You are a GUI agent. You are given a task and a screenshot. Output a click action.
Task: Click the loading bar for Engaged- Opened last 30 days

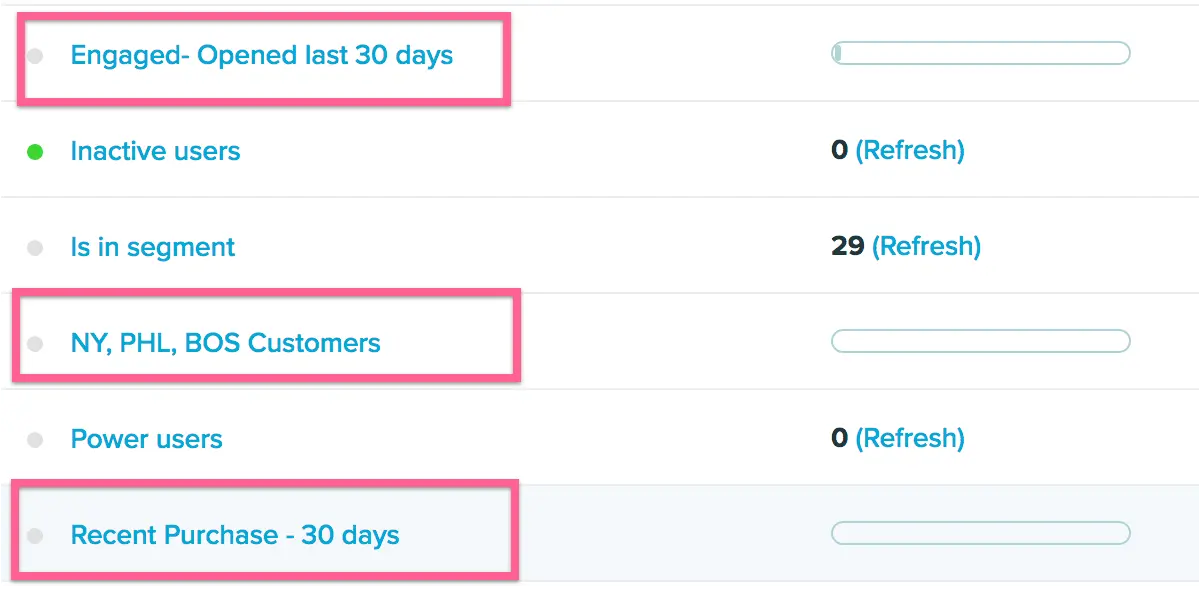coord(980,53)
